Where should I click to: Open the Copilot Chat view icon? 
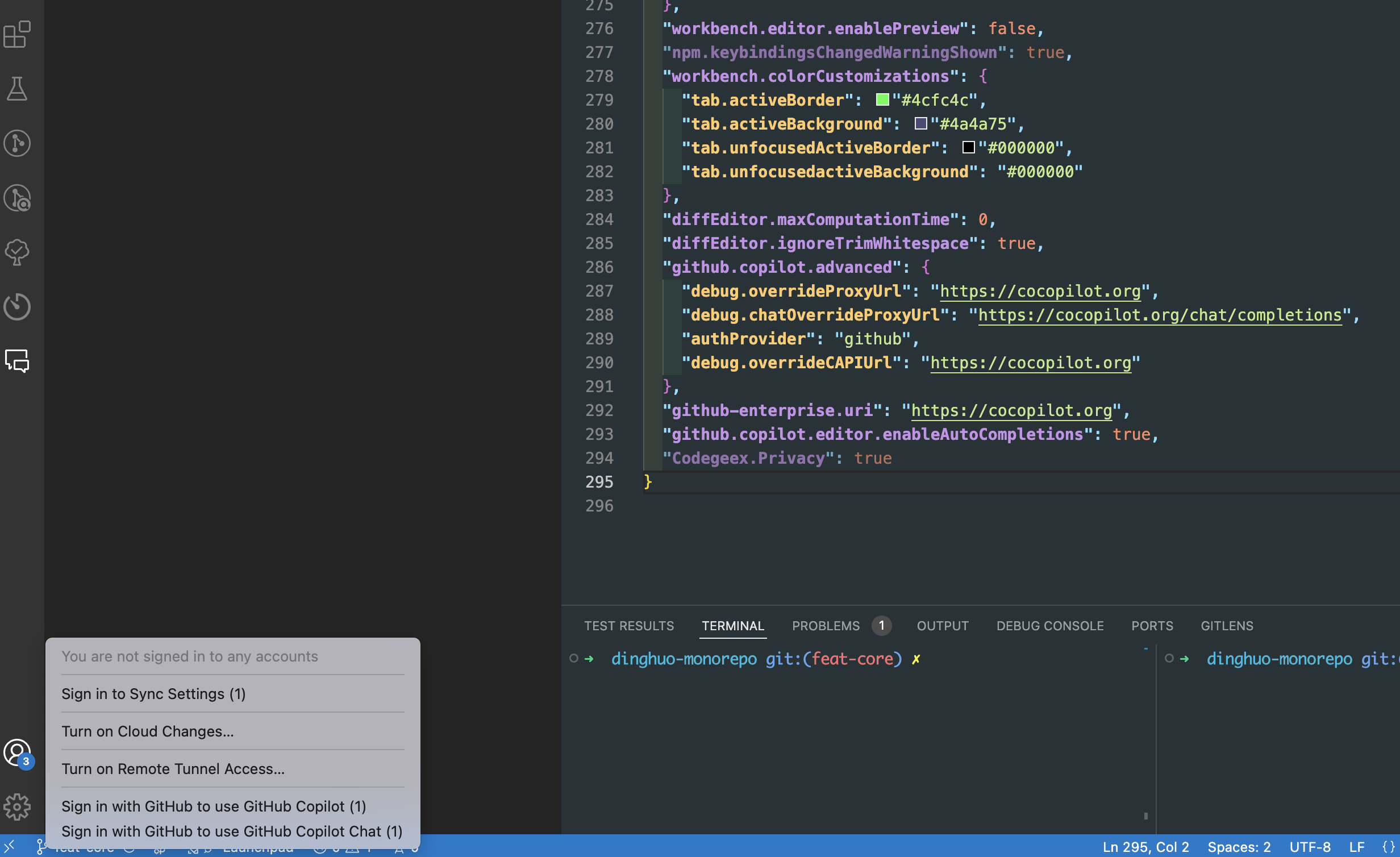pyautogui.click(x=17, y=361)
